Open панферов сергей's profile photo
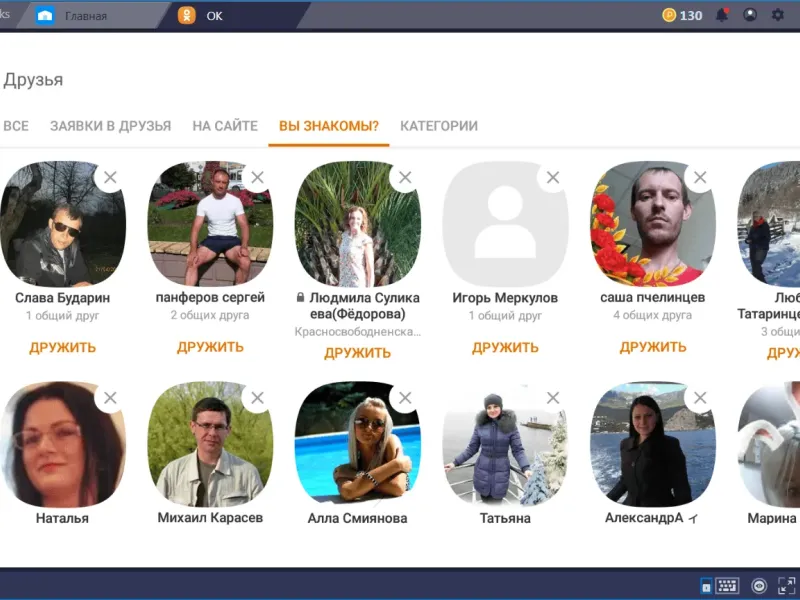Viewport: 800px width, 600px height. click(x=210, y=223)
